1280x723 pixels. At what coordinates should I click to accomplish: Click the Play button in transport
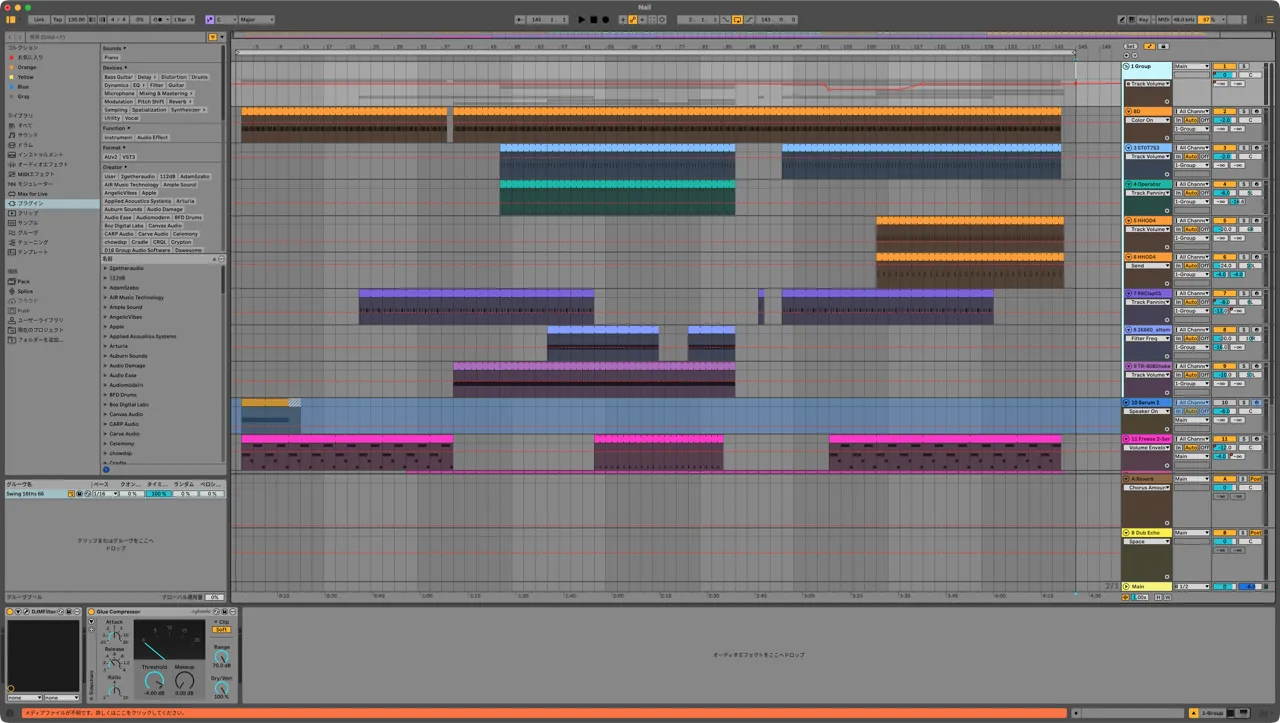coord(582,19)
